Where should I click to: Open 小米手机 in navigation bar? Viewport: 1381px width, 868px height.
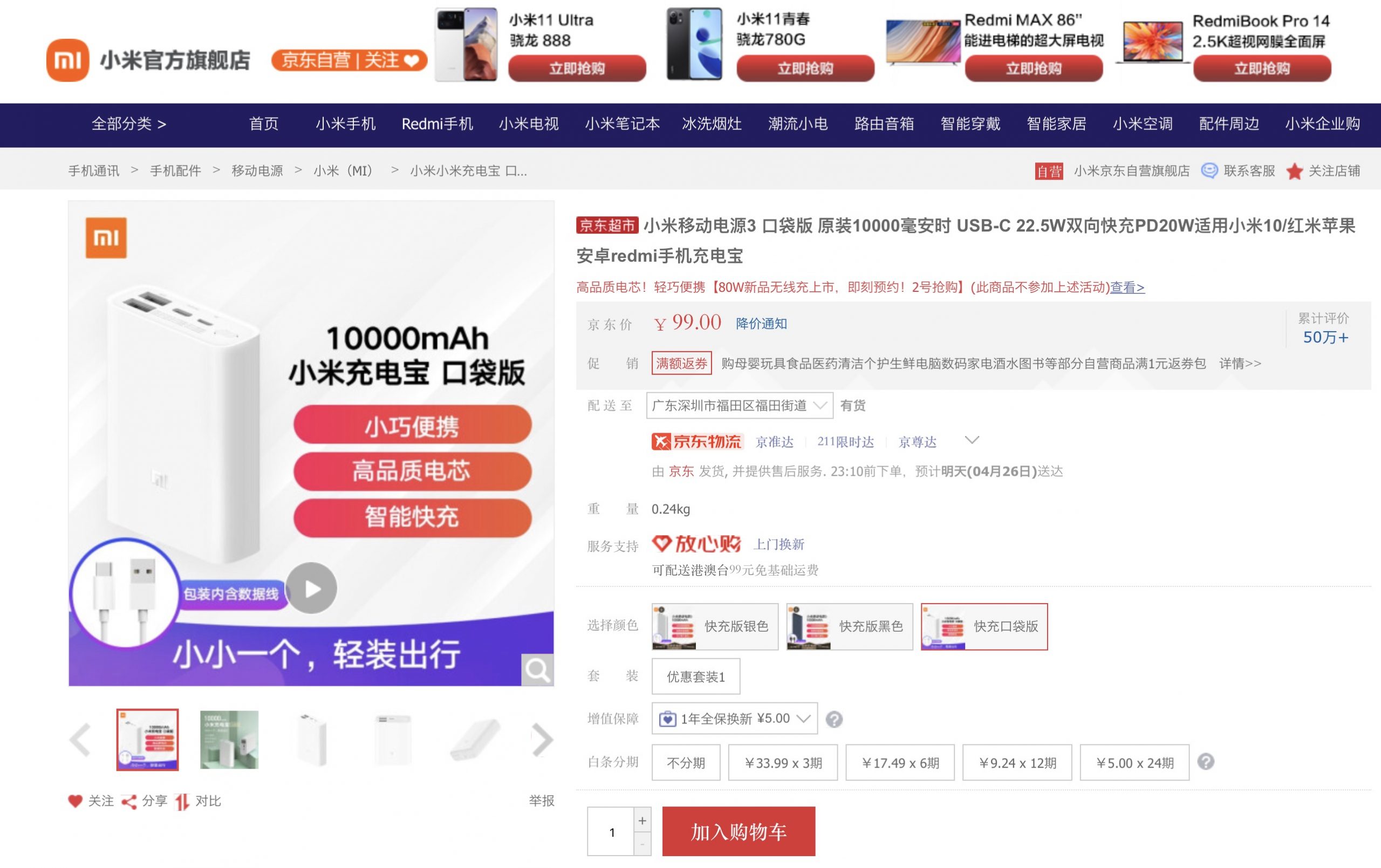[x=345, y=124]
